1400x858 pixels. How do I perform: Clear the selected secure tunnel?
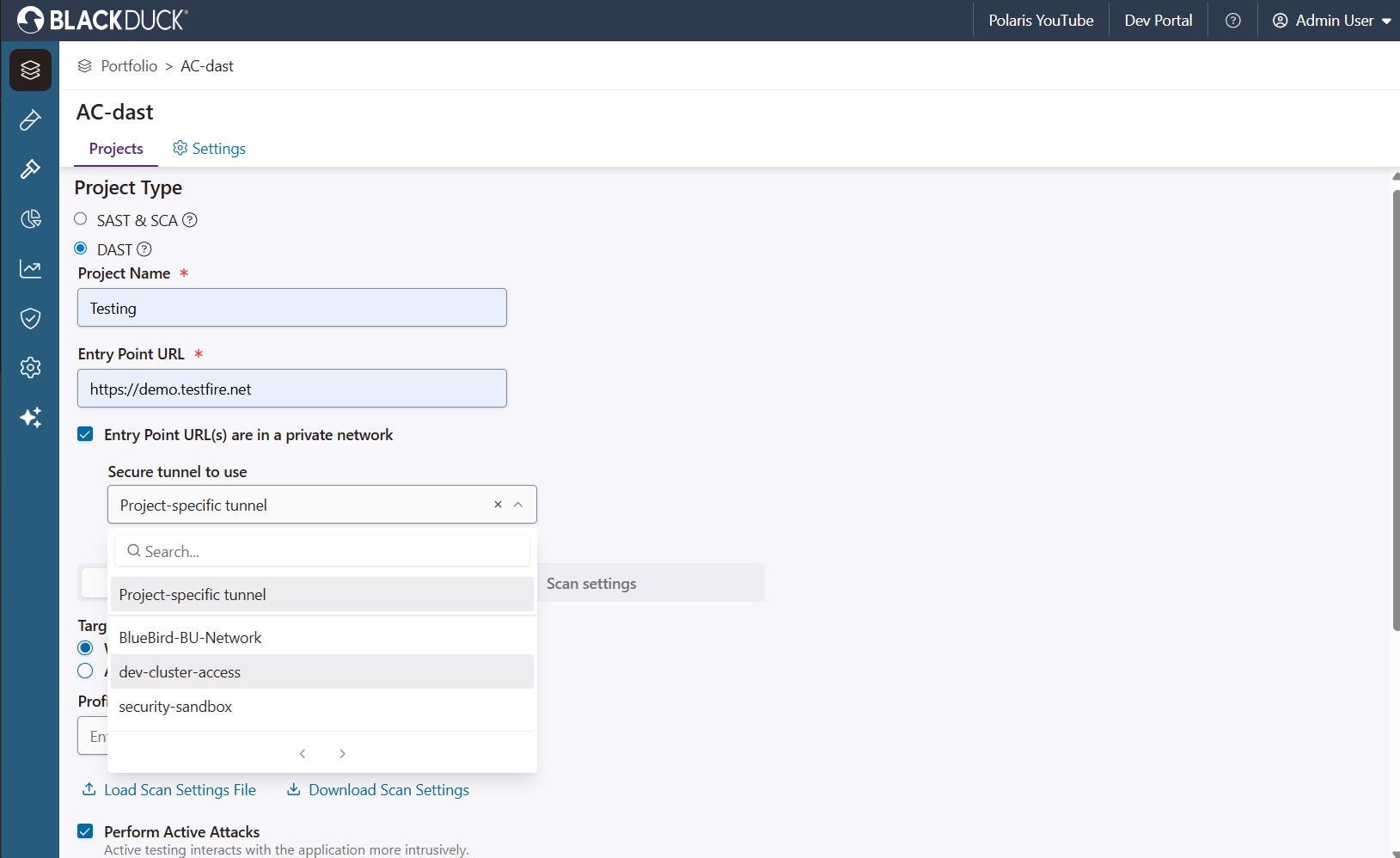(x=498, y=505)
